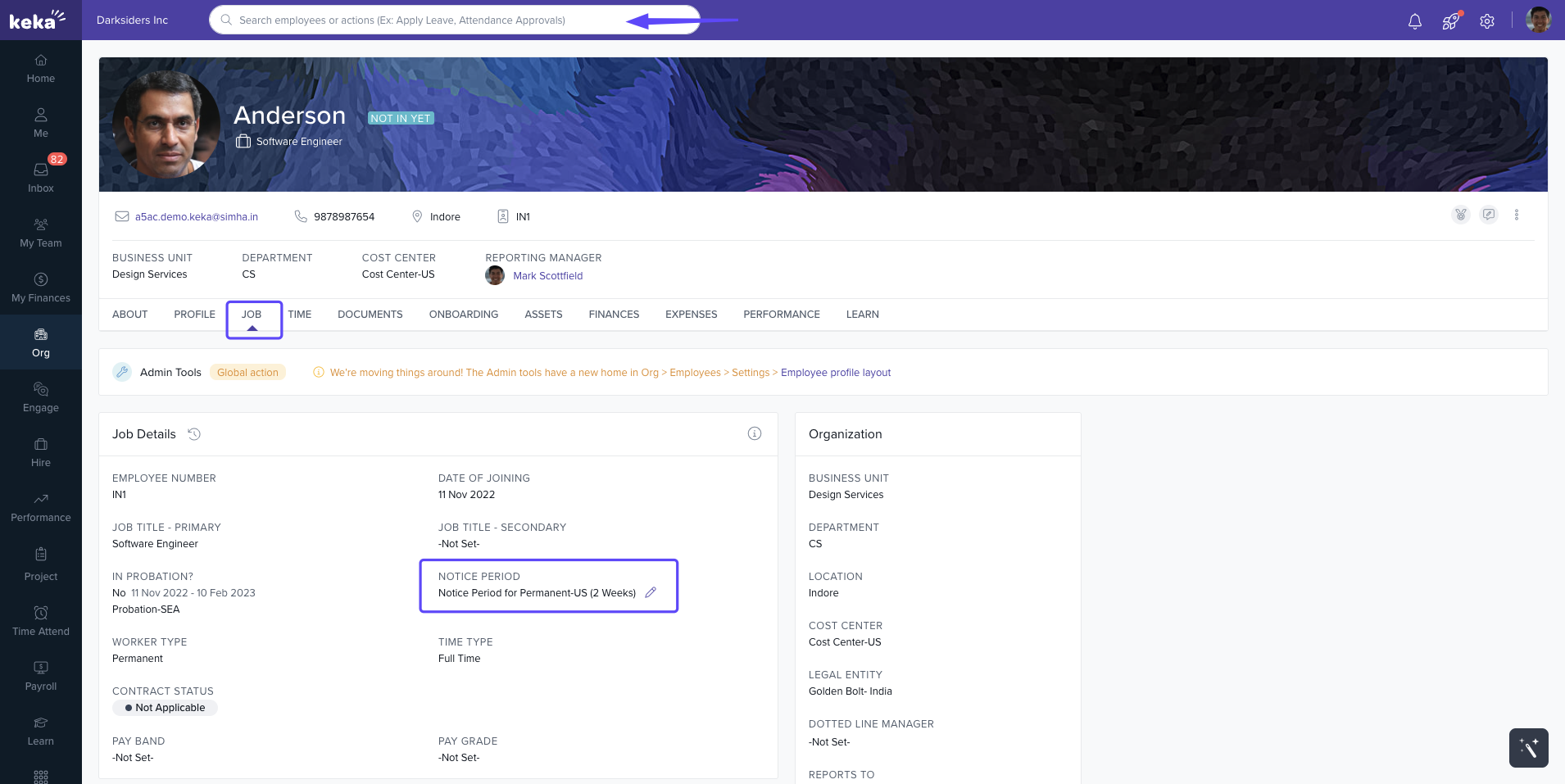Click the rocket icon in top bar
The height and width of the screenshot is (784, 1565).
(1450, 21)
